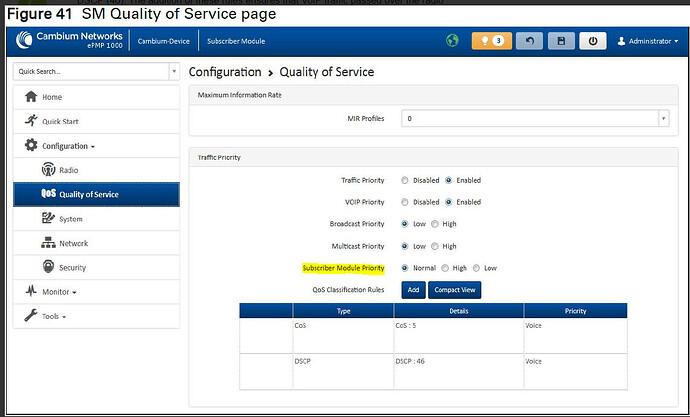Screen dimensions: 690x417
Task: Click the Security padlock icon
Action: (48, 267)
